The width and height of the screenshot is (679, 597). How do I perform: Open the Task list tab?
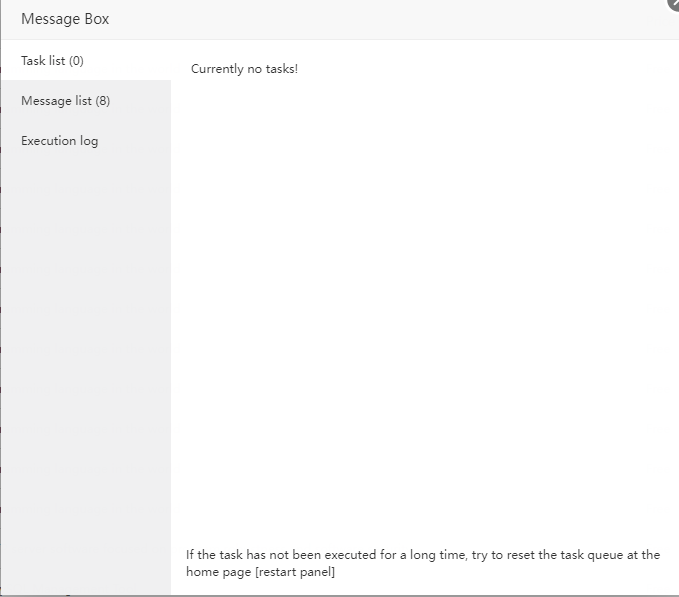52,61
